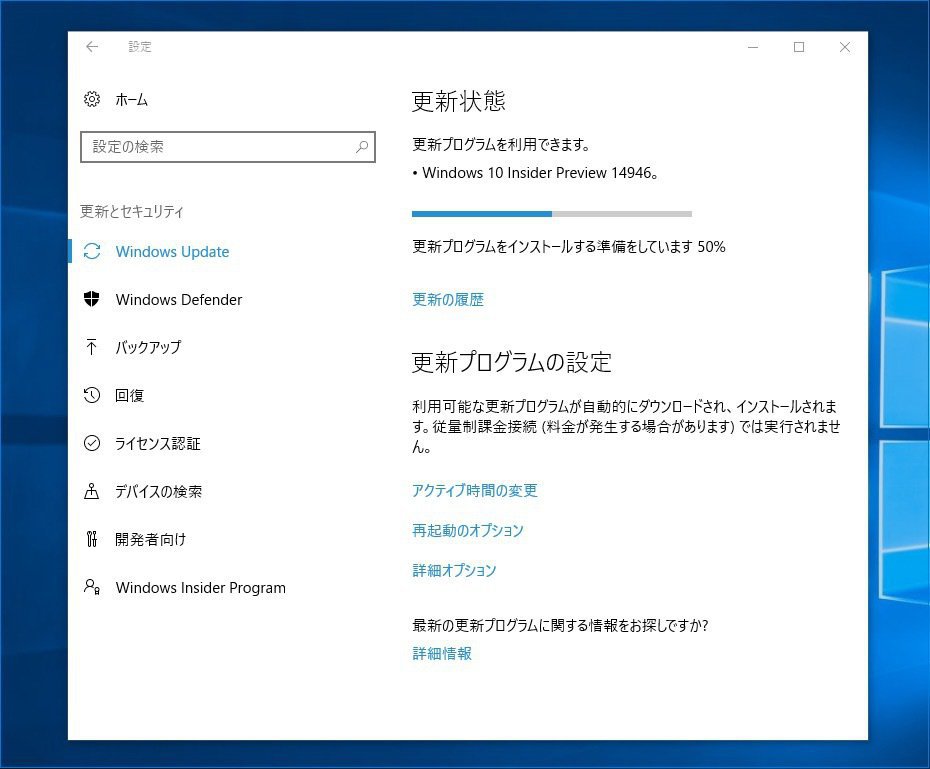
Task: Select Windows Defender in the sidebar
Action: [x=179, y=300]
